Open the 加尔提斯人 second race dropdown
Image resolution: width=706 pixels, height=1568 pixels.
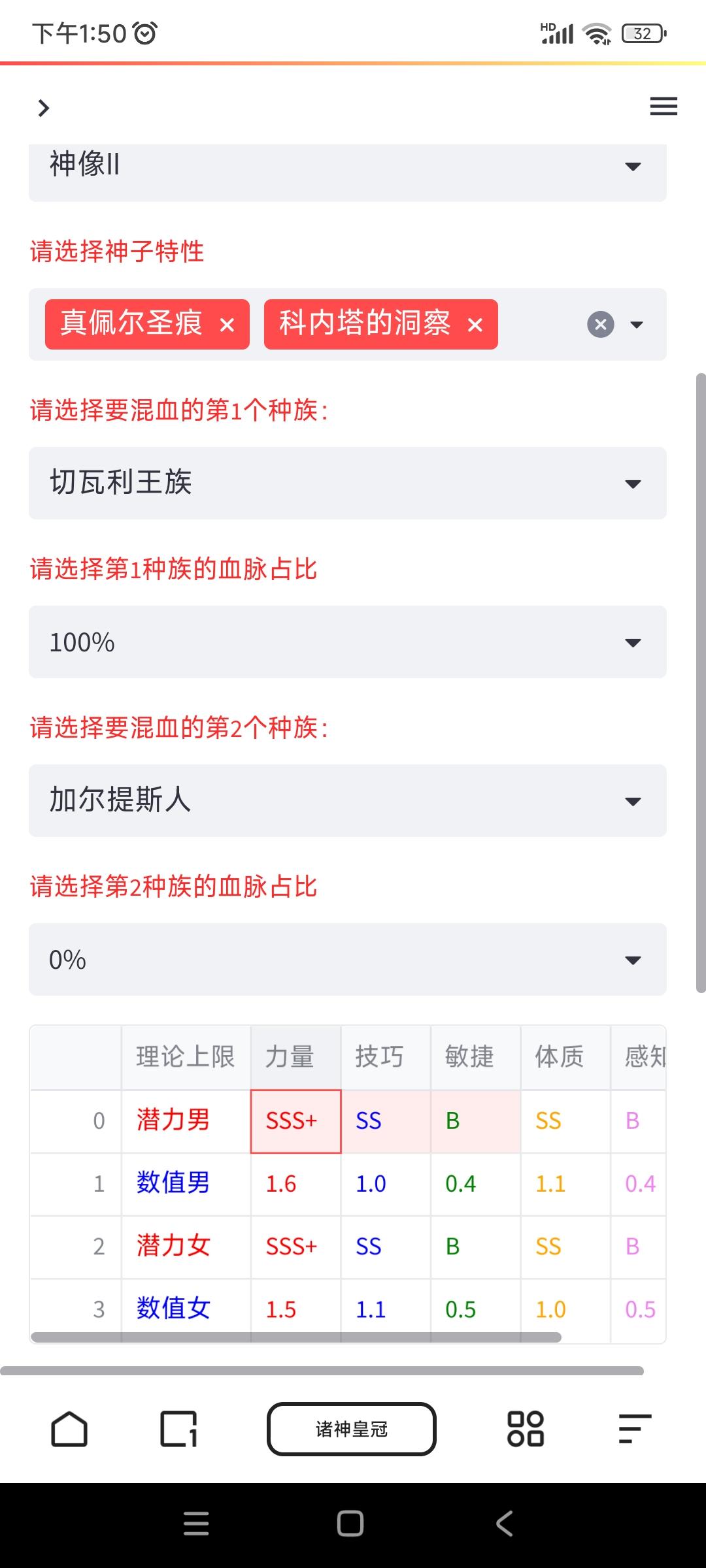(x=348, y=801)
